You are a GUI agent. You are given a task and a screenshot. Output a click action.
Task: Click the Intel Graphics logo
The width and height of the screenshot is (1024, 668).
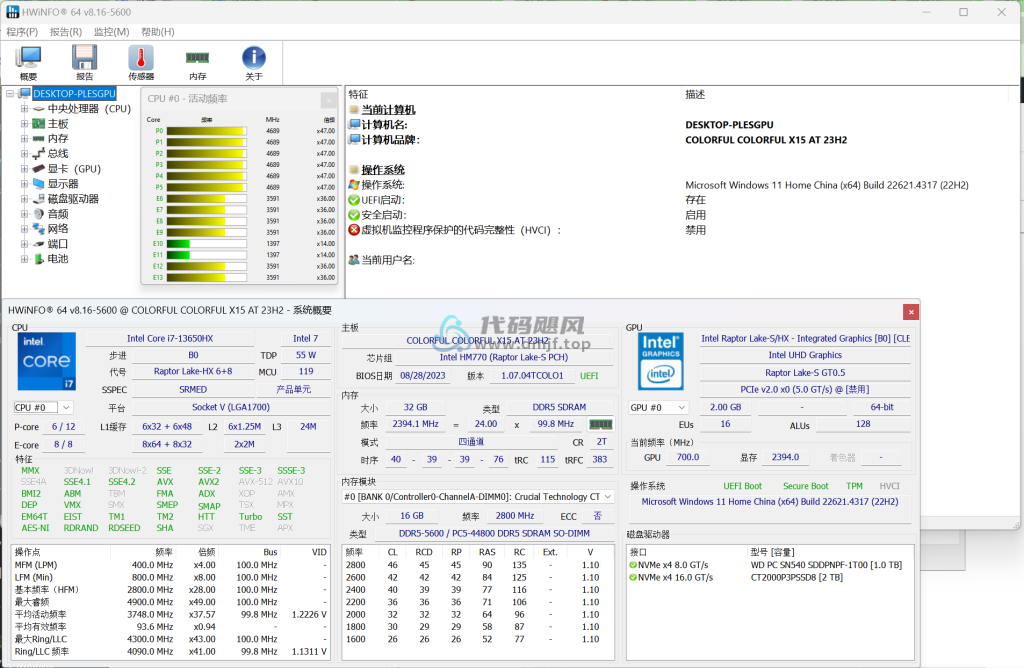coord(660,361)
